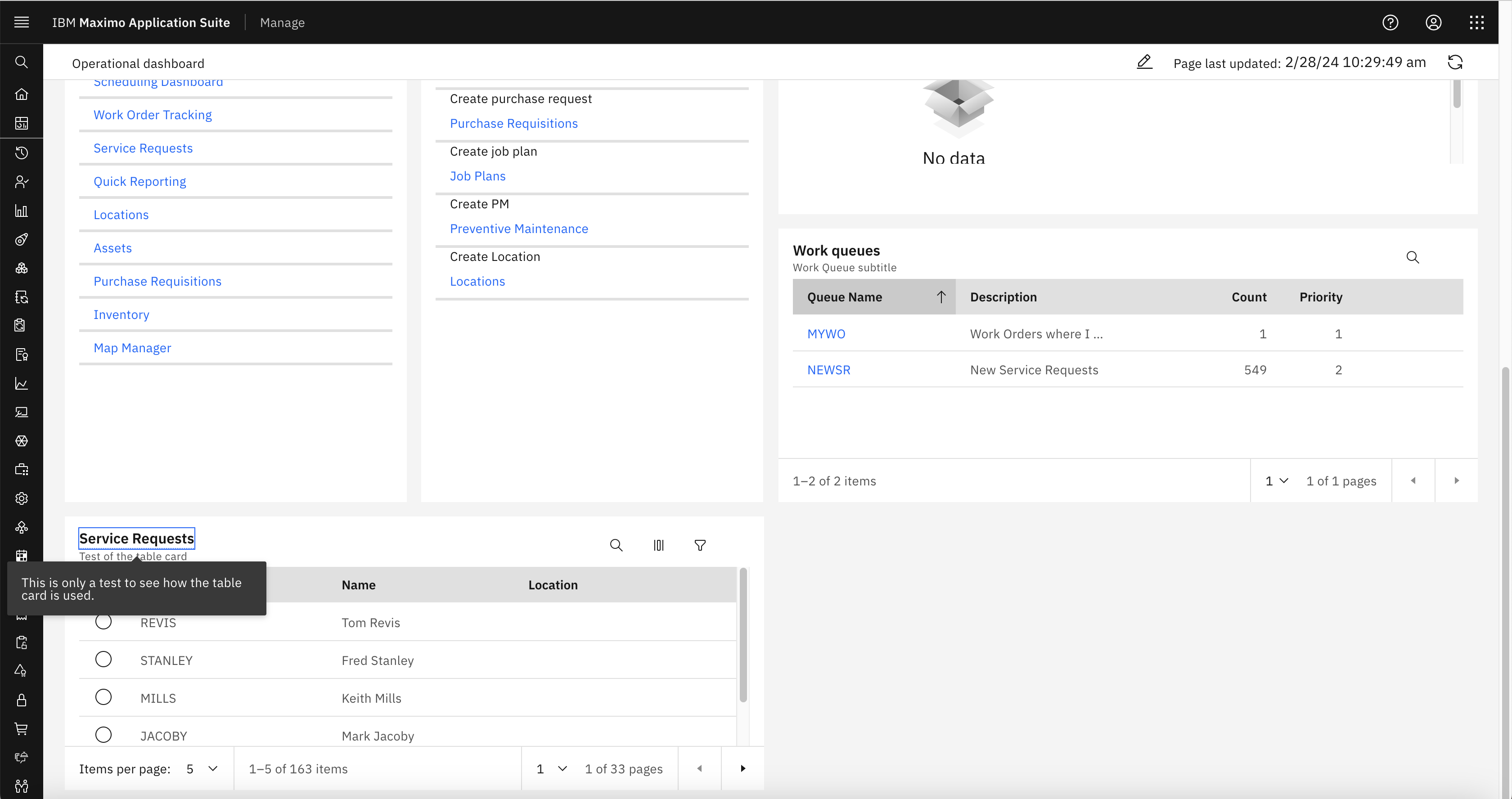This screenshot has width=1512, height=799.
Task: Open Service Requests page number dropdown
Action: (551, 768)
